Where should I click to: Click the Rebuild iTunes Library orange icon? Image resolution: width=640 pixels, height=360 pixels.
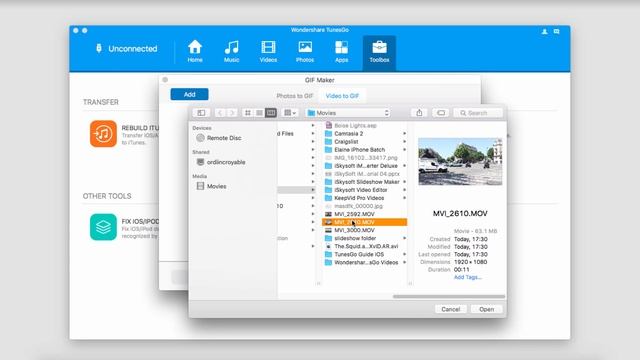click(103, 133)
